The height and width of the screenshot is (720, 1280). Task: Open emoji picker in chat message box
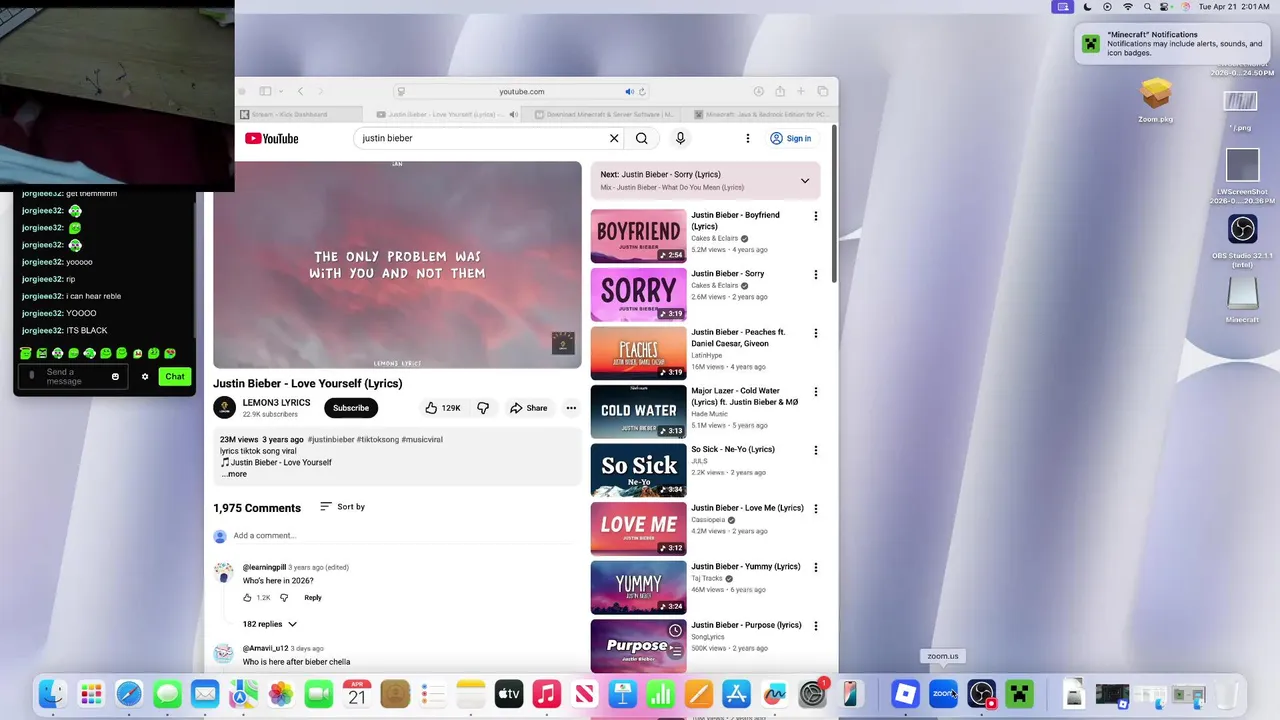pos(115,377)
